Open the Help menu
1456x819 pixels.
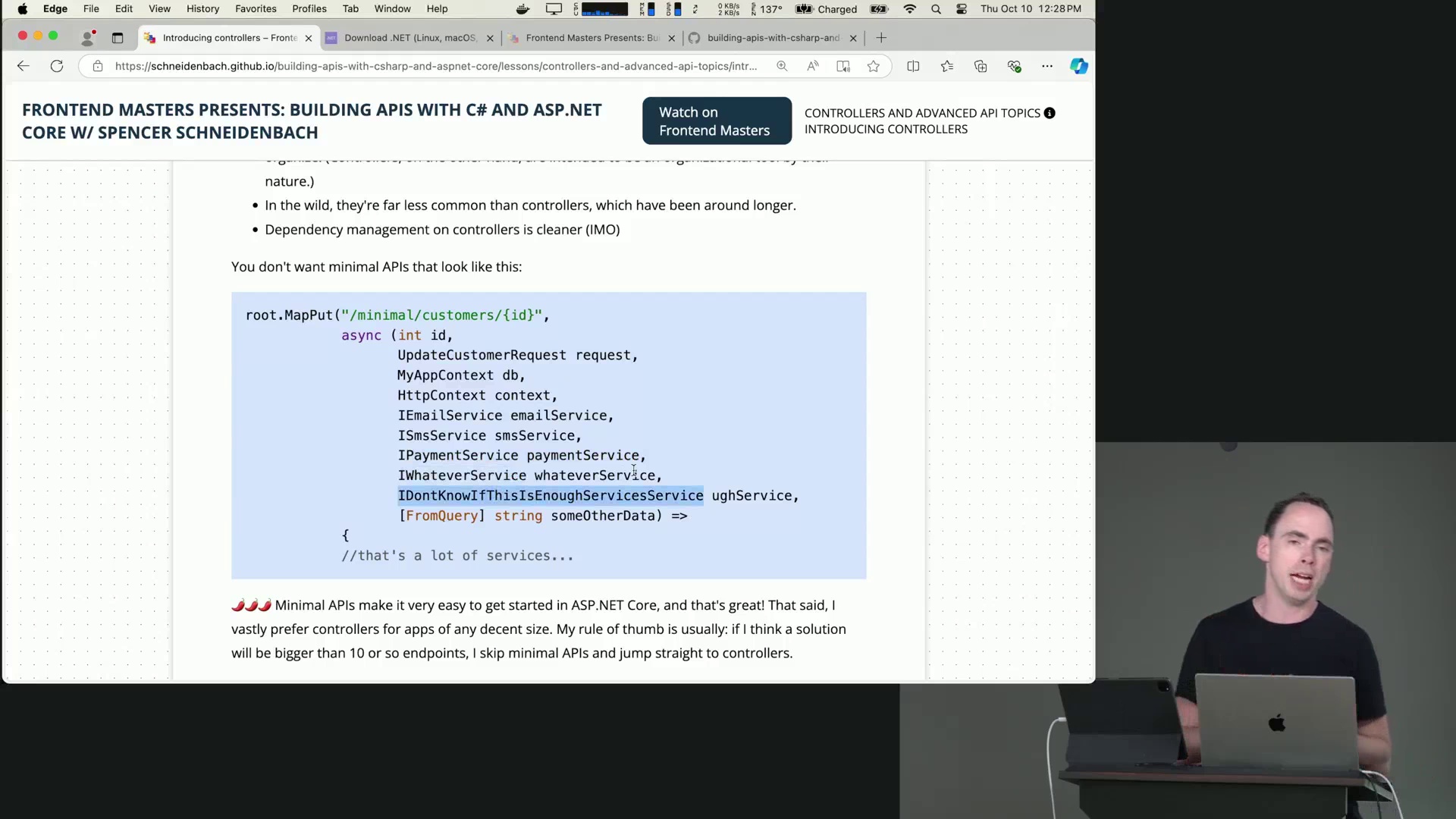point(437,9)
